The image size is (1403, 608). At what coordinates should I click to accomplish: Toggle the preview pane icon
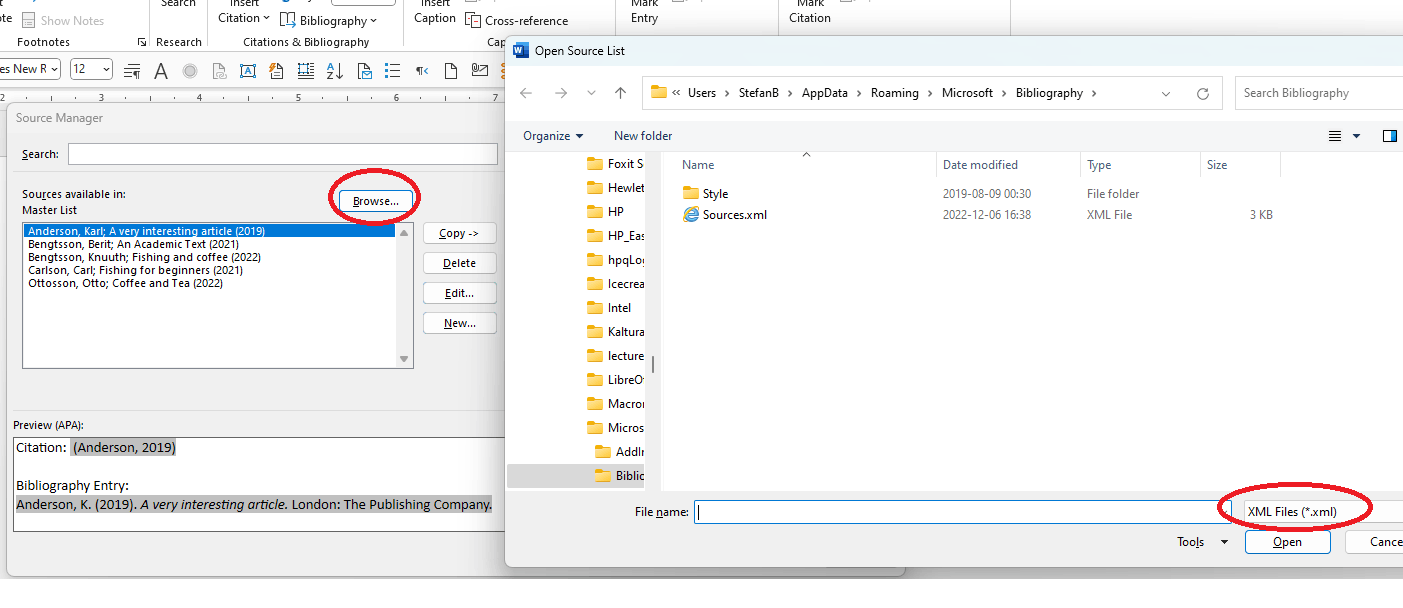pyautogui.click(x=1389, y=136)
